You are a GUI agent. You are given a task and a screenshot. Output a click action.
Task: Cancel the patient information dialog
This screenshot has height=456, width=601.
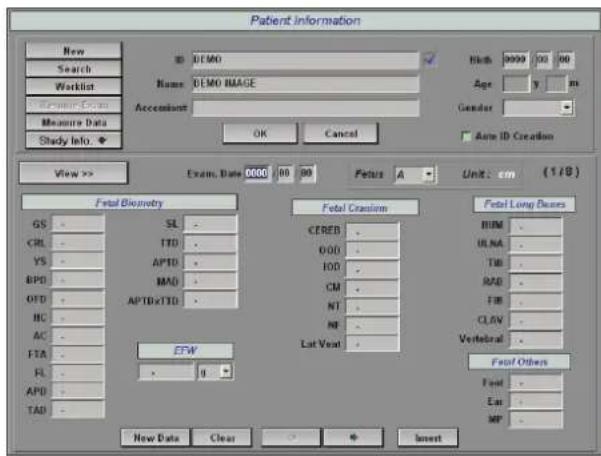pyautogui.click(x=341, y=133)
